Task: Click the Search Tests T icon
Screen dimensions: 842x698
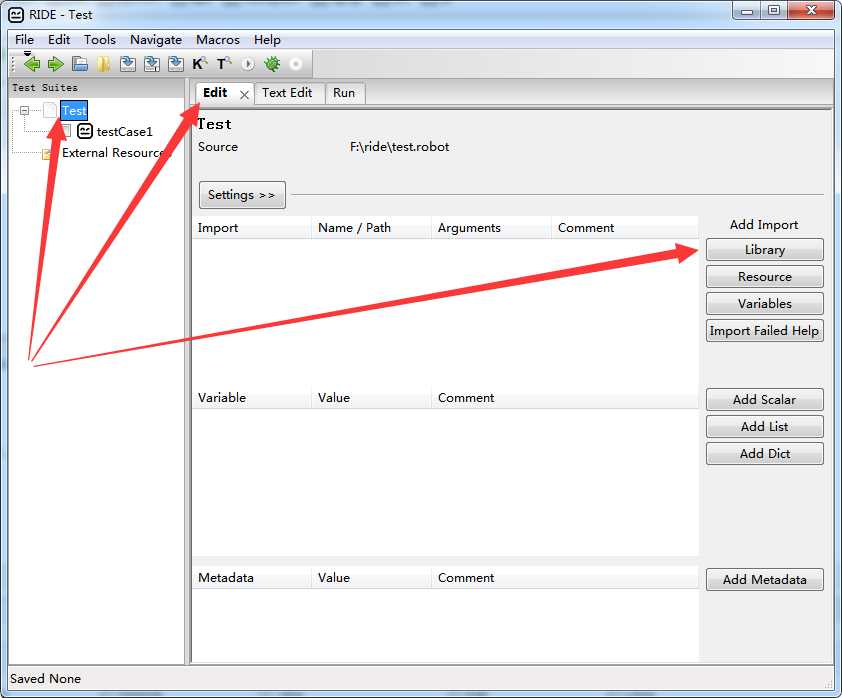Action: [x=224, y=64]
